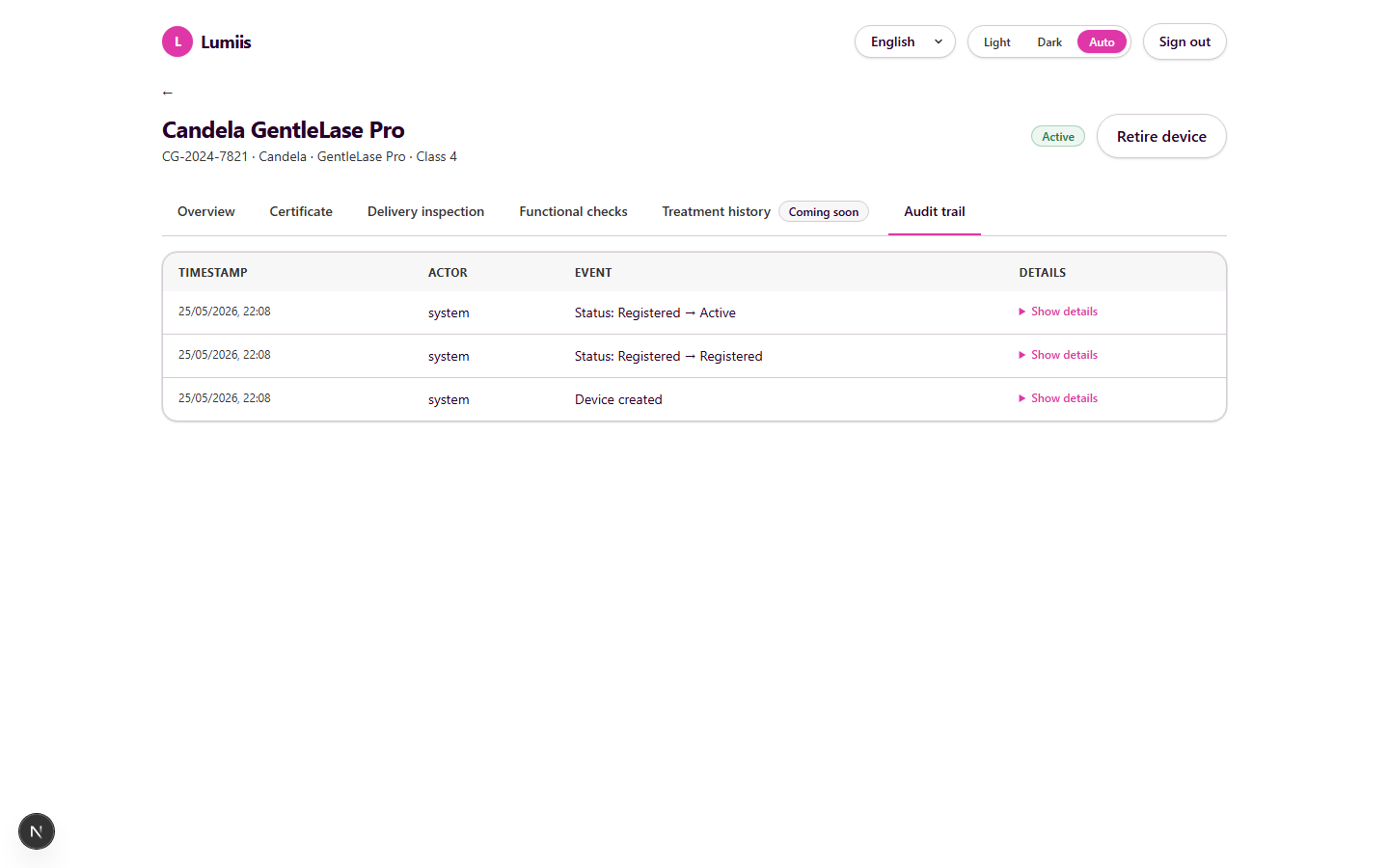Click the Active status badge

[x=1058, y=137]
